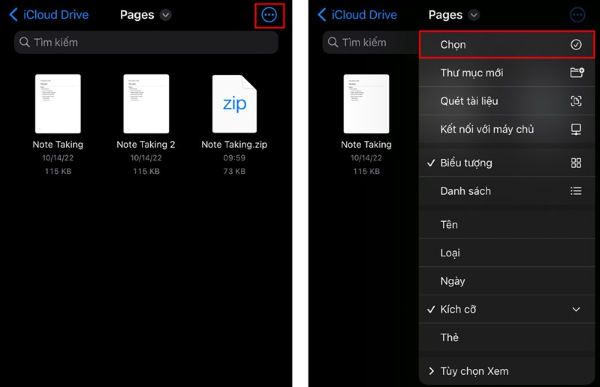The height and width of the screenshot is (387, 600).
Task: Choose Thư mục mới menu entry
Action: pyautogui.click(x=507, y=73)
